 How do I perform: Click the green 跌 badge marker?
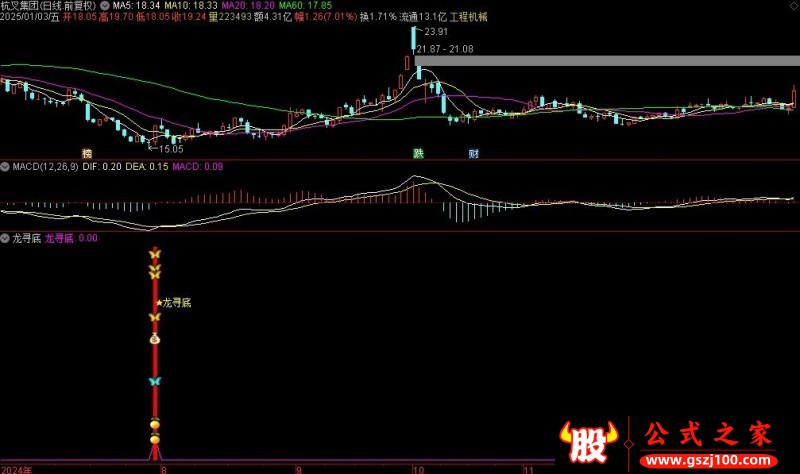click(418, 154)
